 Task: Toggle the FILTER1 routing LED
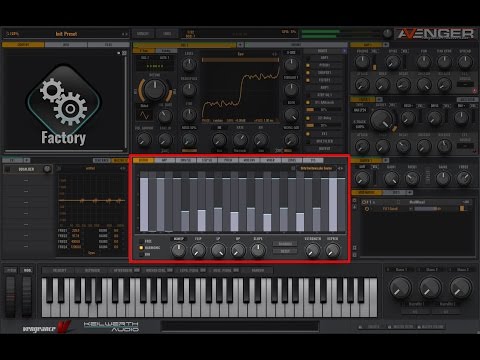308,80
